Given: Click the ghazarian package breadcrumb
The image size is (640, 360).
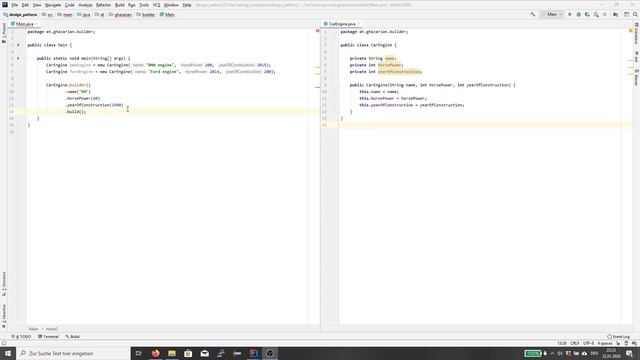Looking at the screenshot, I should 120,15.
